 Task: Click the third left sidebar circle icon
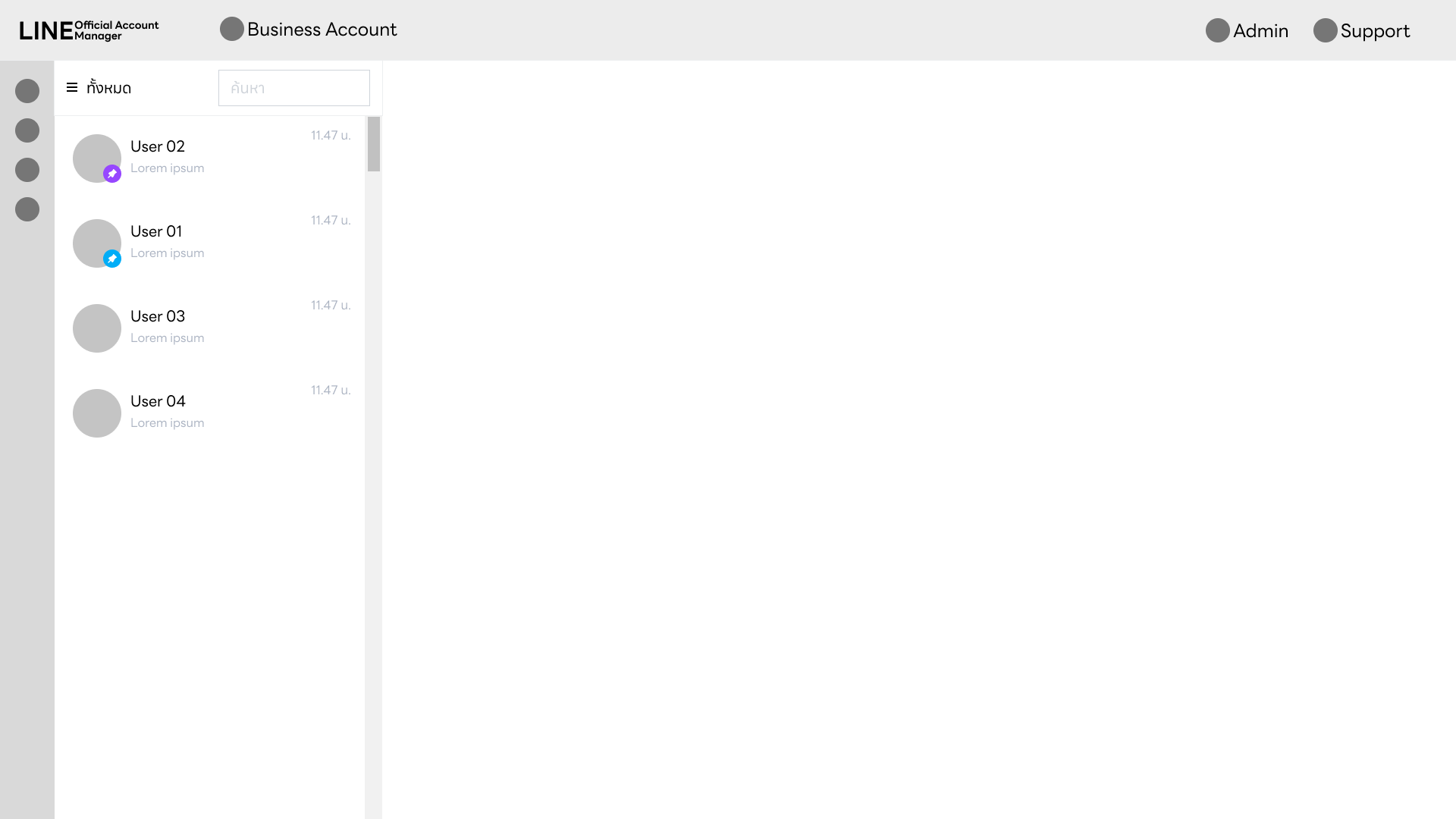27,170
